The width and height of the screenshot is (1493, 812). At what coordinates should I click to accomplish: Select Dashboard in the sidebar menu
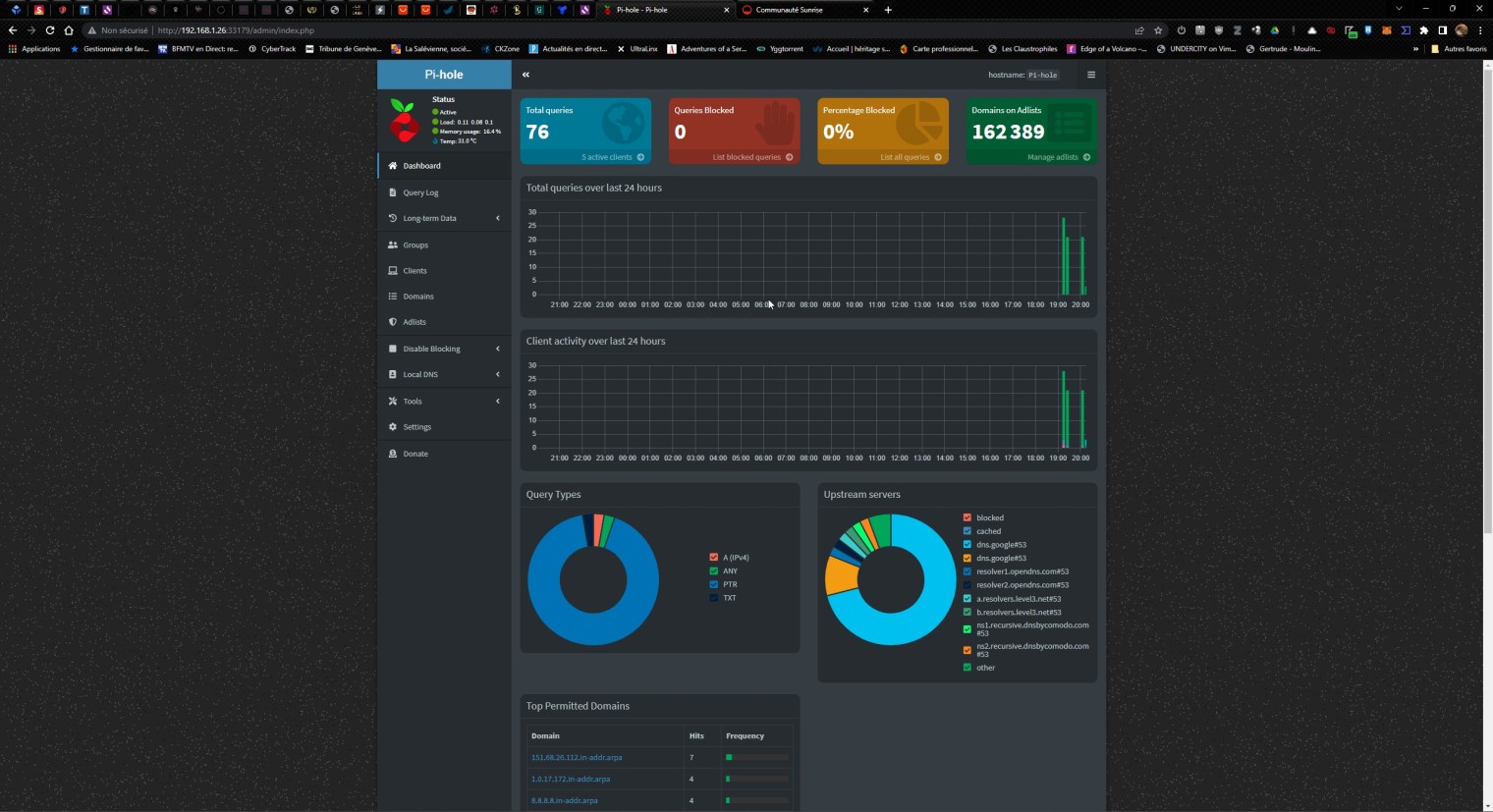click(421, 166)
